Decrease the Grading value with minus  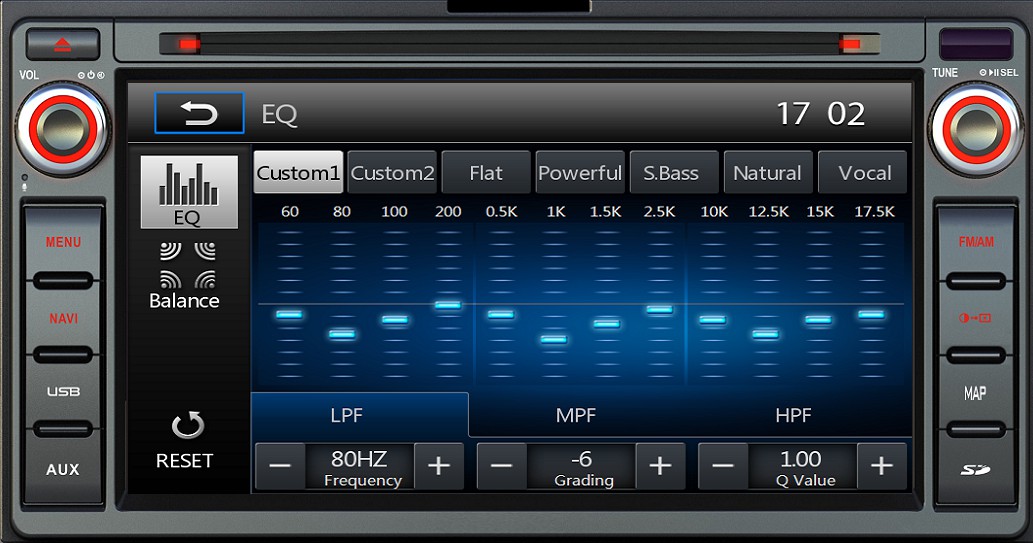pyautogui.click(x=502, y=466)
